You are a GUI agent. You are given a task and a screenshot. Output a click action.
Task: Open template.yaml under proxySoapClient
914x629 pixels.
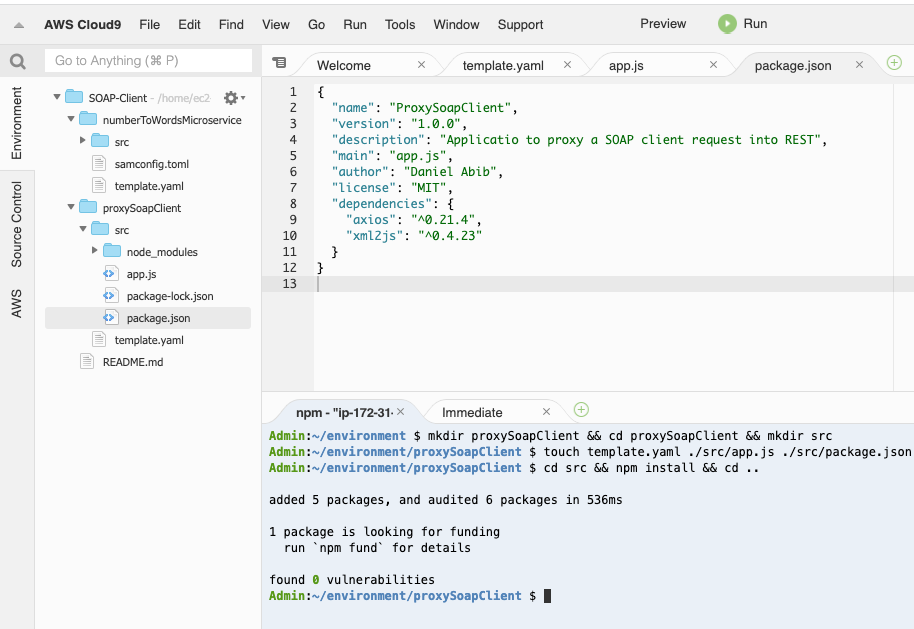pyautogui.click(x=149, y=340)
